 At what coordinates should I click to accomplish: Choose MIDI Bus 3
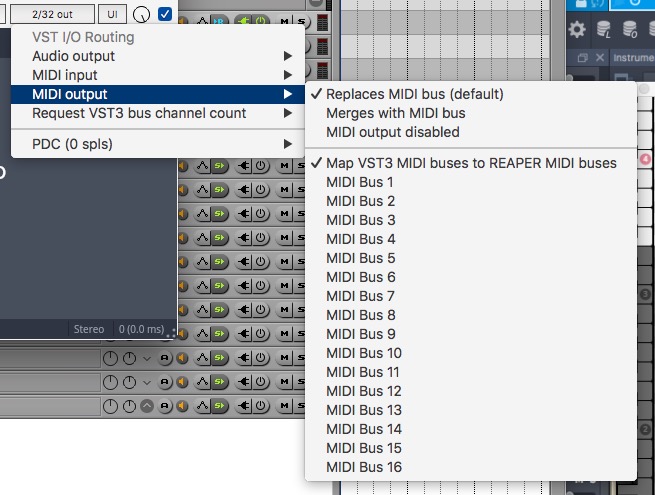point(471,220)
